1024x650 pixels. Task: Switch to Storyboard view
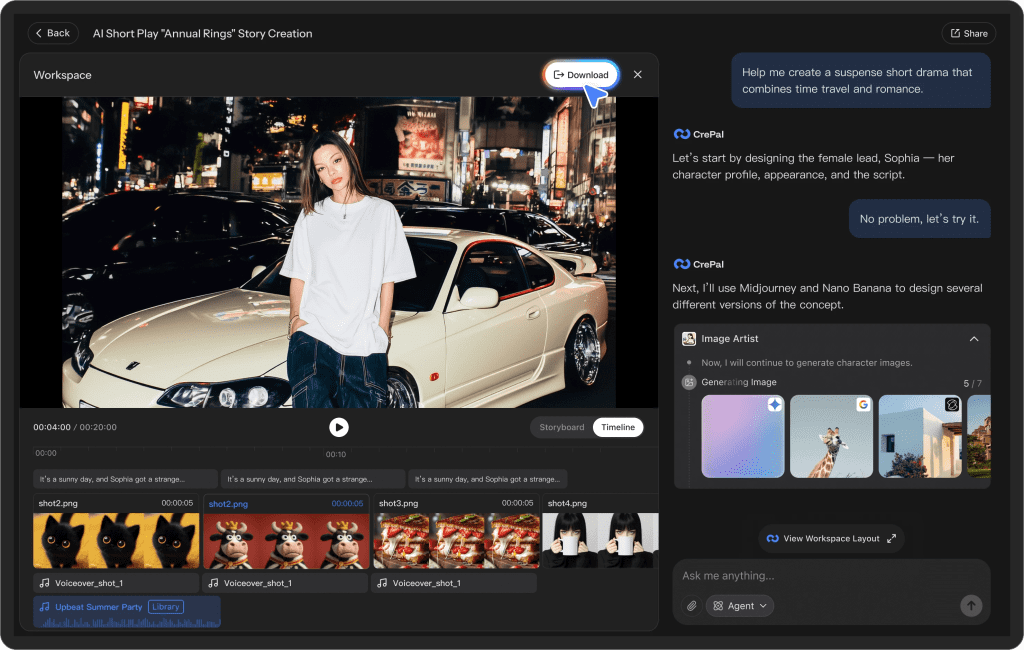561,427
